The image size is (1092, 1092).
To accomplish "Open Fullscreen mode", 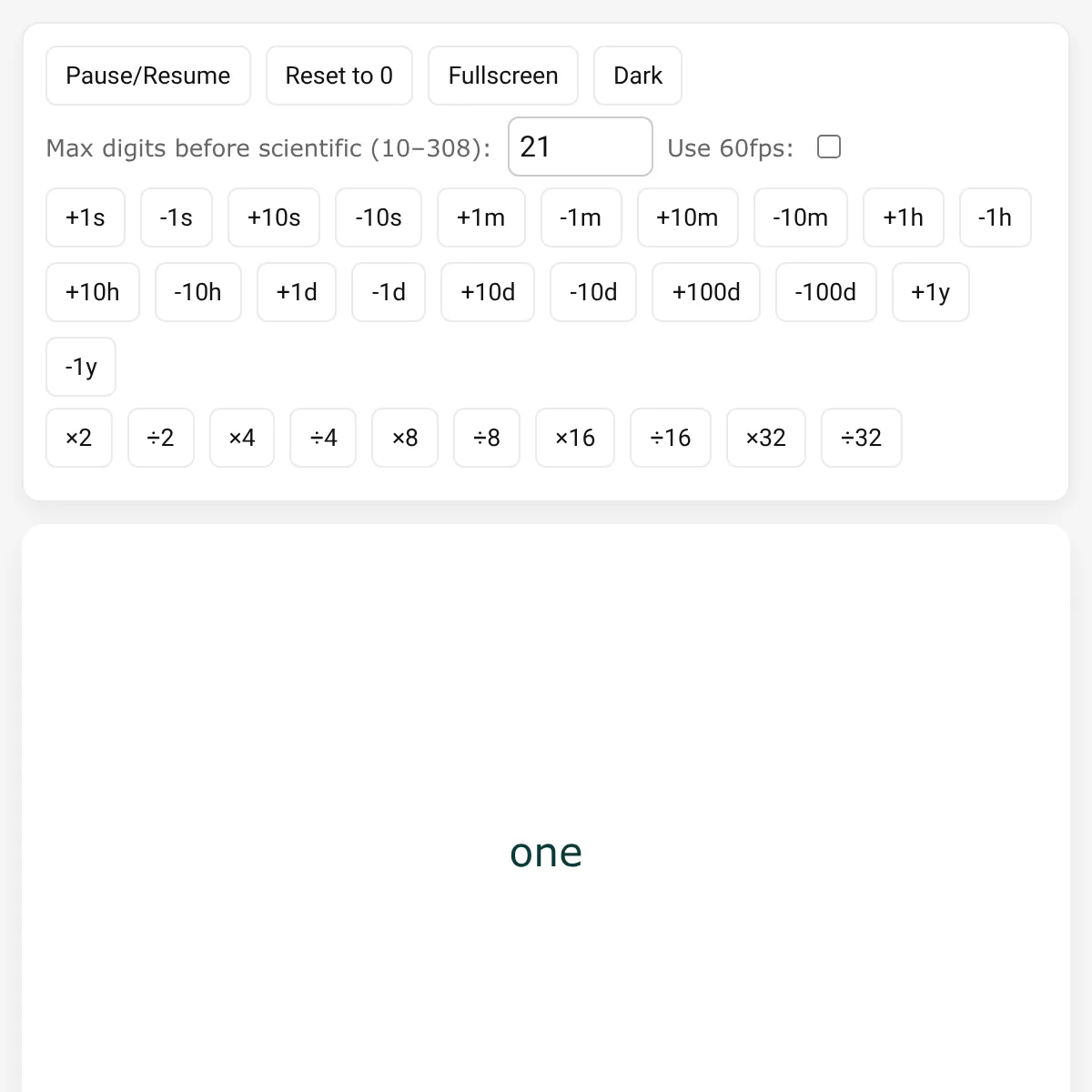I will coord(503,76).
